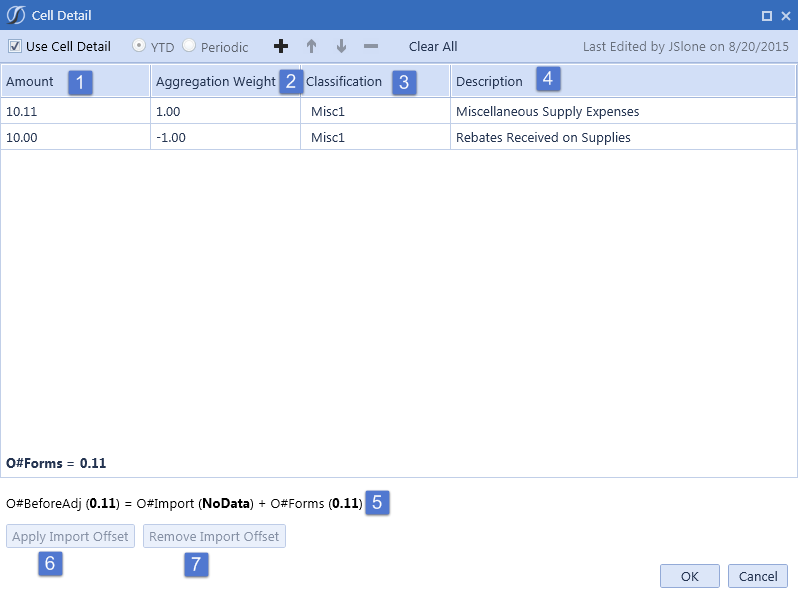Toggle the Use Cell Detail checkbox
The height and width of the screenshot is (596, 798).
pos(15,47)
